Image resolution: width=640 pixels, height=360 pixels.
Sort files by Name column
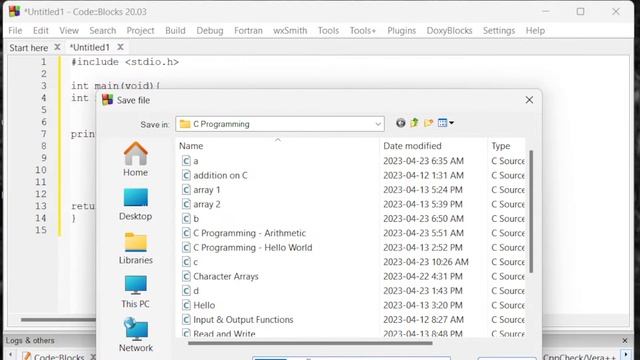(x=191, y=146)
